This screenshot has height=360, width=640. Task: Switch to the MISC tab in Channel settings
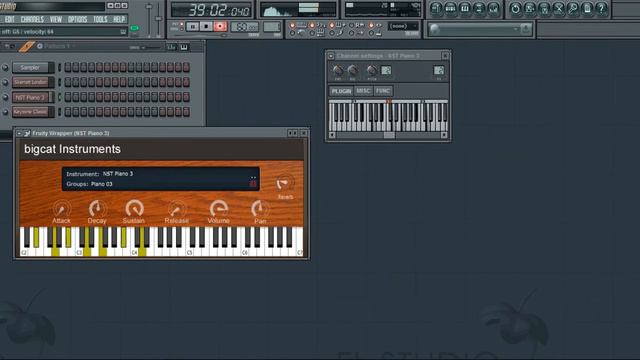click(363, 91)
